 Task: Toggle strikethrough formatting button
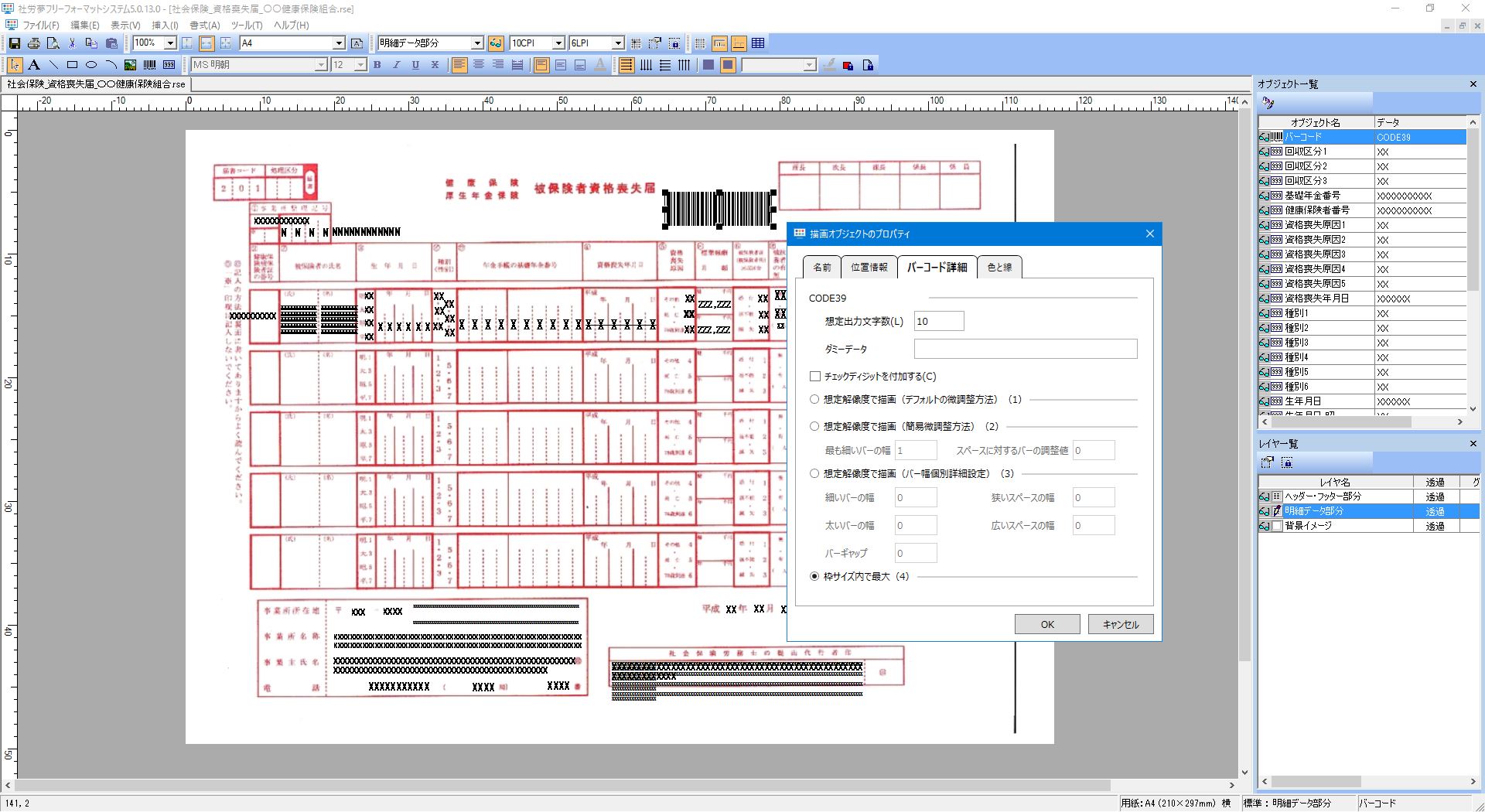pos(435,65)
